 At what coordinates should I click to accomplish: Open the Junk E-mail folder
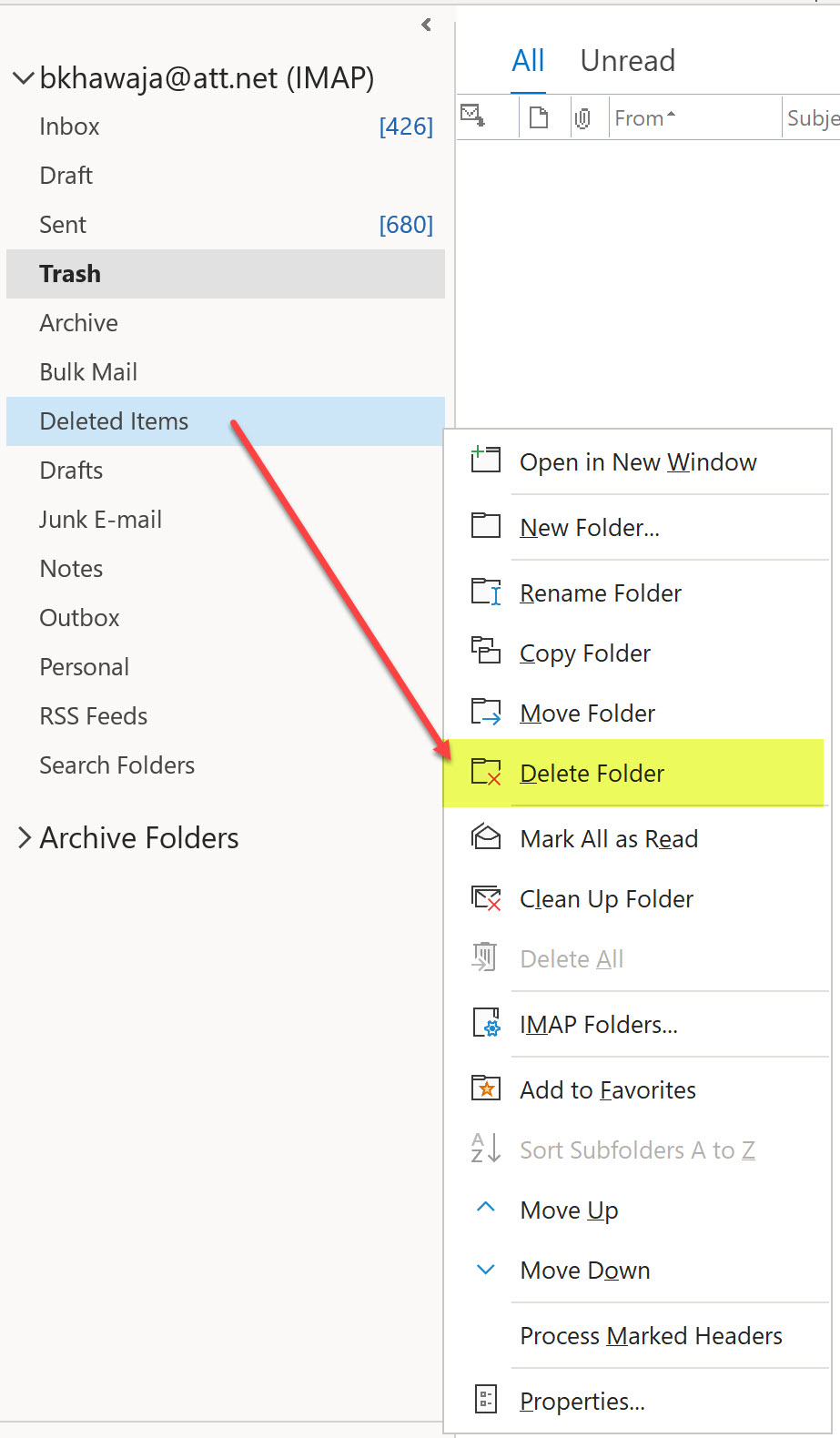click(100, 520)
